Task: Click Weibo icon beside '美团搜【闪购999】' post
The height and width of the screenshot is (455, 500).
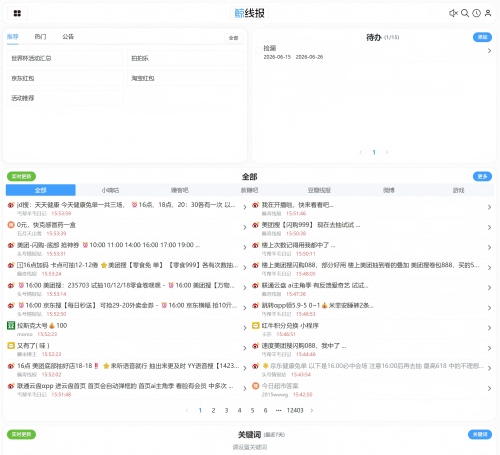Action: 255,225
